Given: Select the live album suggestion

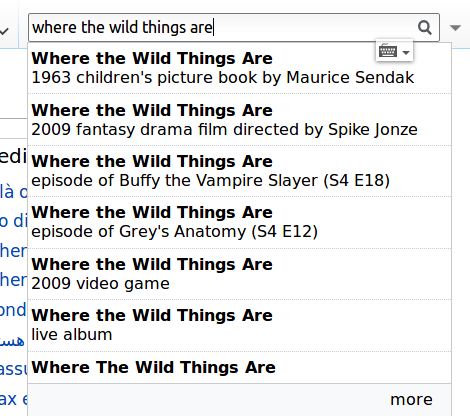Looking at the screenshot, I should pyautogui.click(x=239, y=325).
